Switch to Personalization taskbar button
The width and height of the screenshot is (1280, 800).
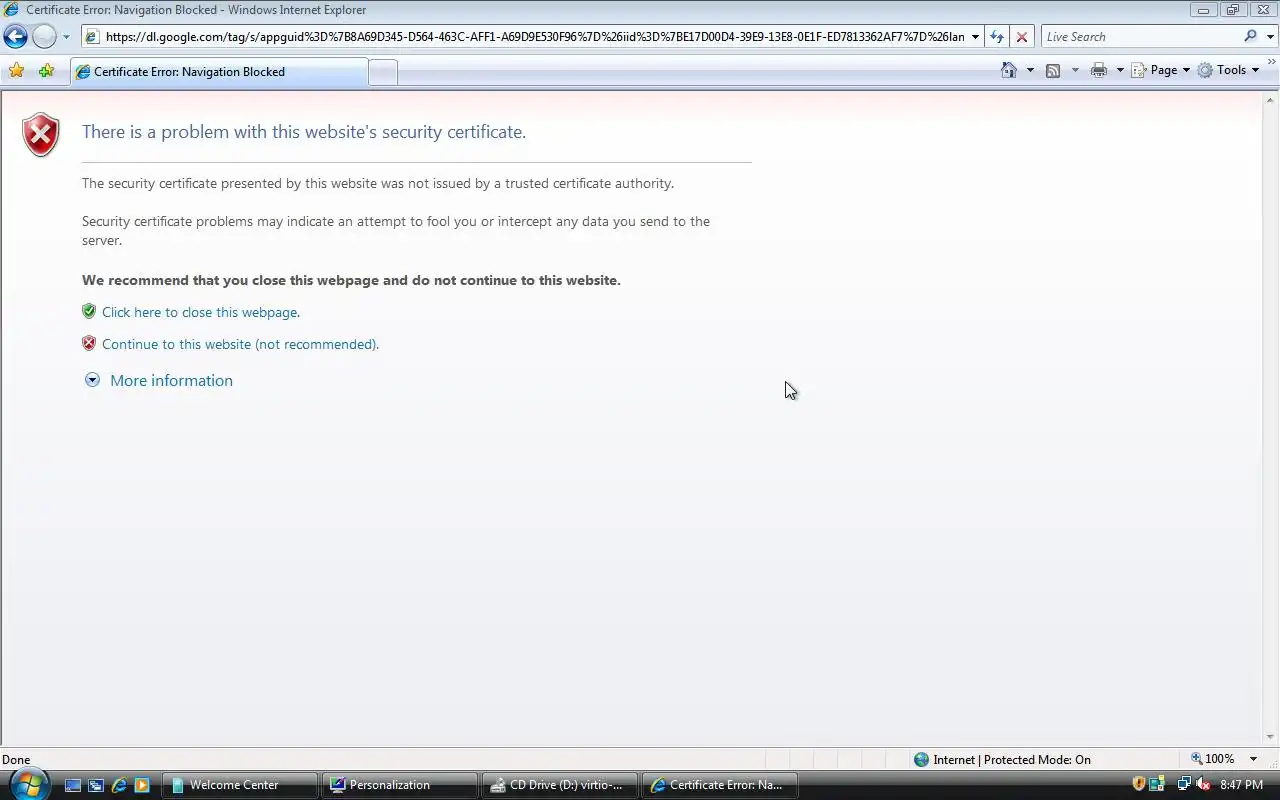click(400, 785)
